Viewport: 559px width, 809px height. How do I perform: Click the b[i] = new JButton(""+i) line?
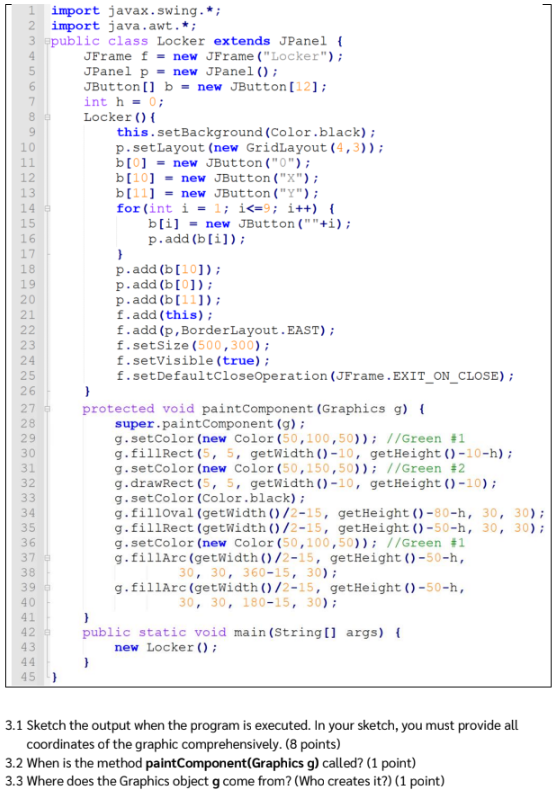tap(250, 224)
